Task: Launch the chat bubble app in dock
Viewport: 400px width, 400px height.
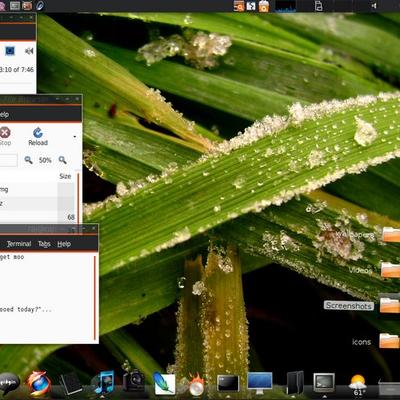Action: [9, 383]
